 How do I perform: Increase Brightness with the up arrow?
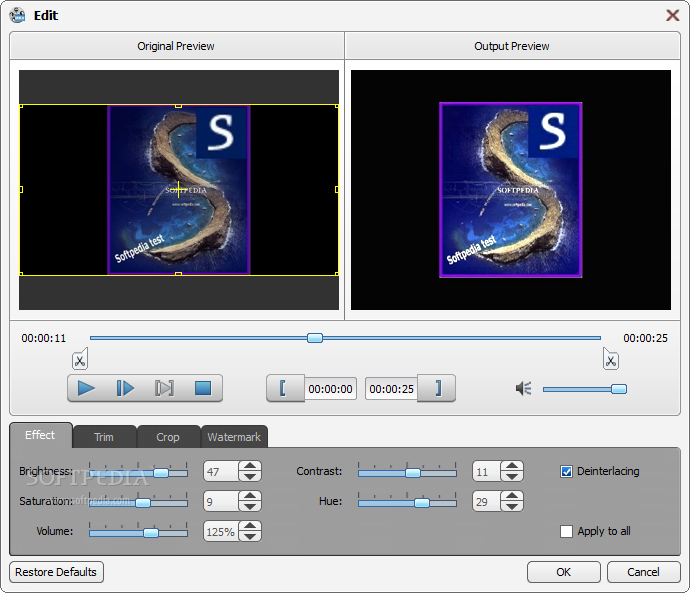[x=250, y=466]
